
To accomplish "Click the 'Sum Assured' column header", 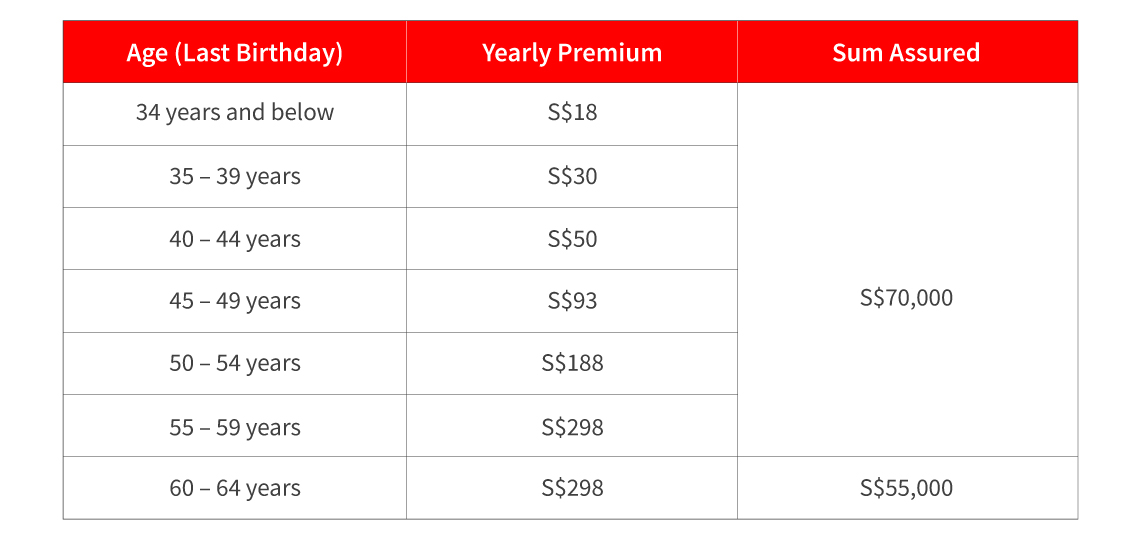I will pyautogui.click(x=906, y=53).
